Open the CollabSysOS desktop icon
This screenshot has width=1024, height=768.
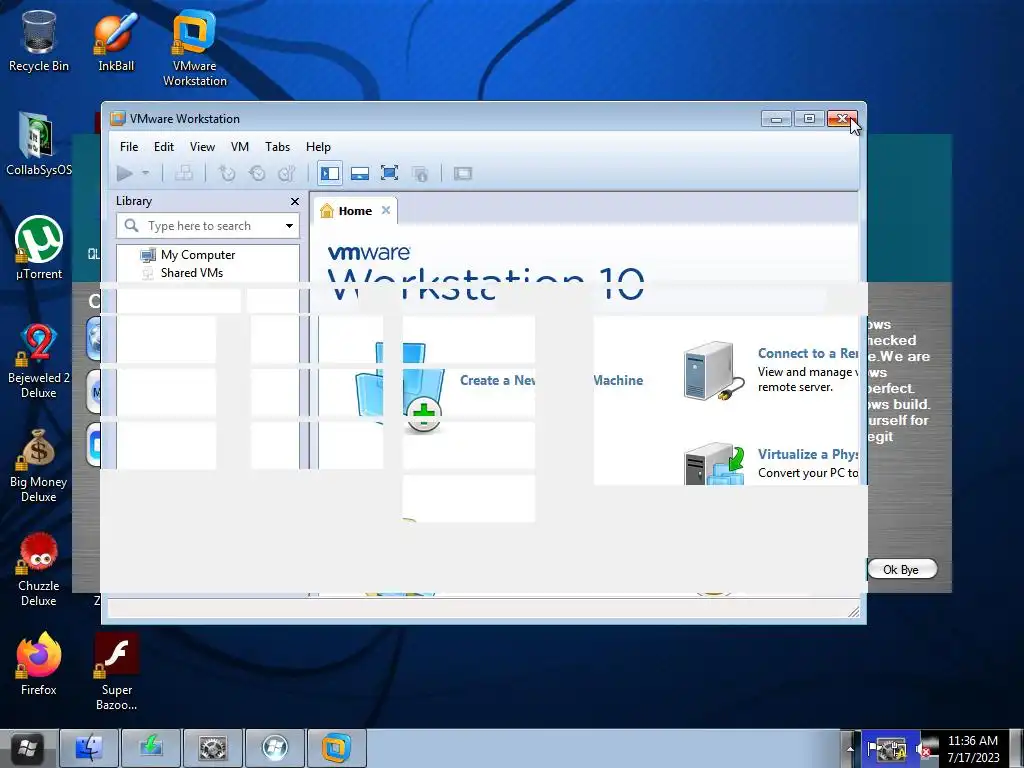pos(39,144)
